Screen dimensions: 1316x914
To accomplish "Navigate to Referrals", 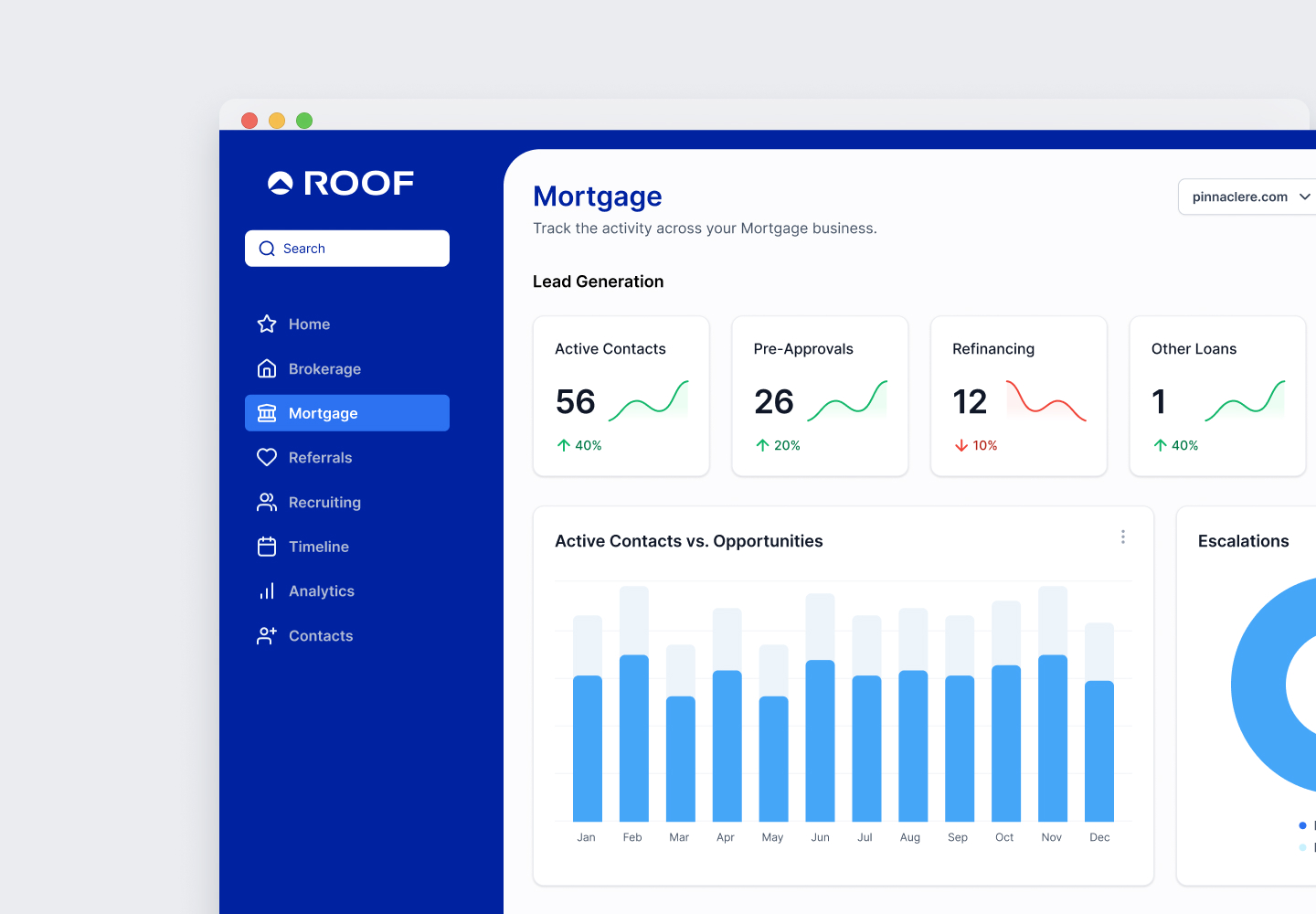I will tap(347, 457).
